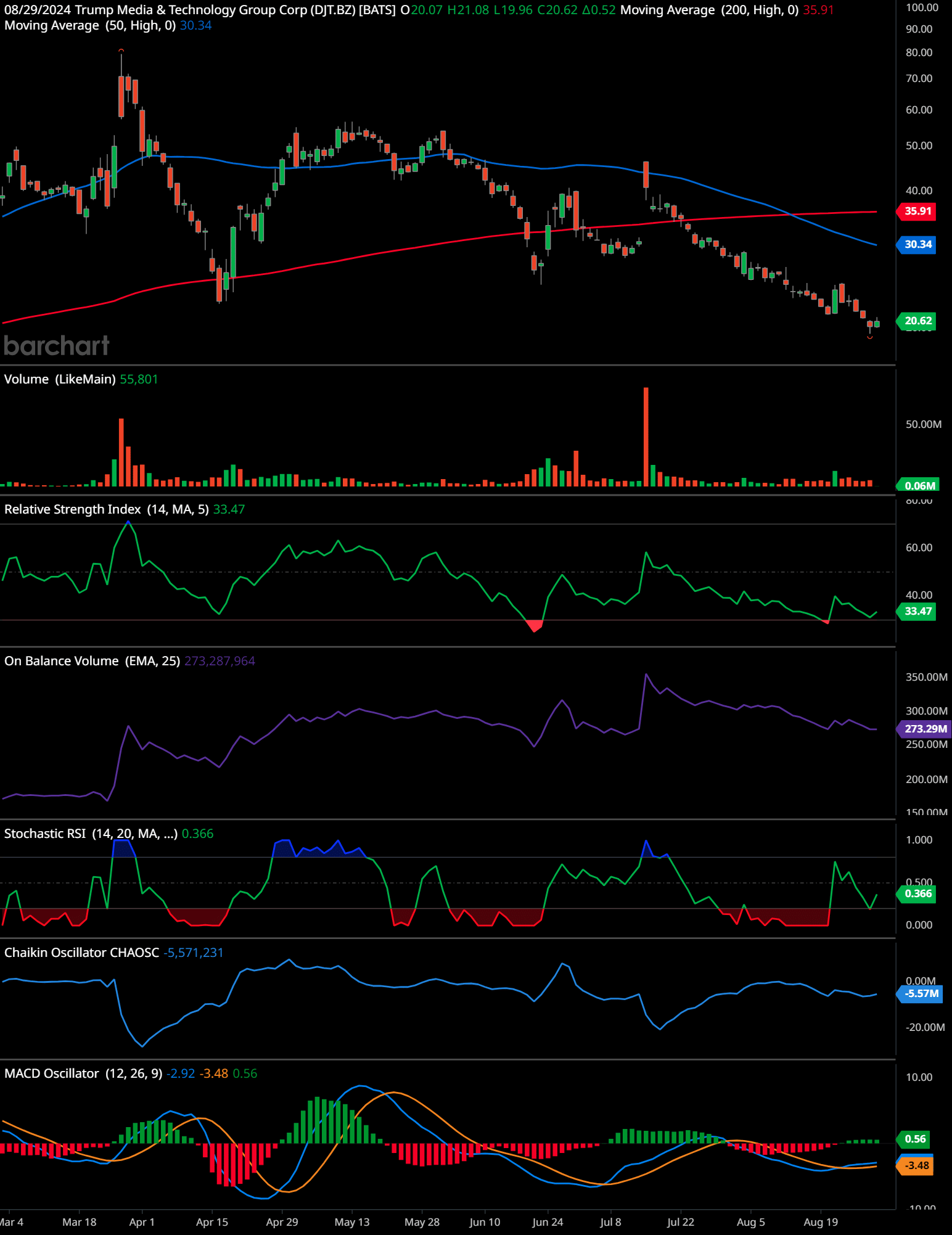Click the -5,571,231 Chaikin value
The image size is (952, 1235).
point(193,953)
